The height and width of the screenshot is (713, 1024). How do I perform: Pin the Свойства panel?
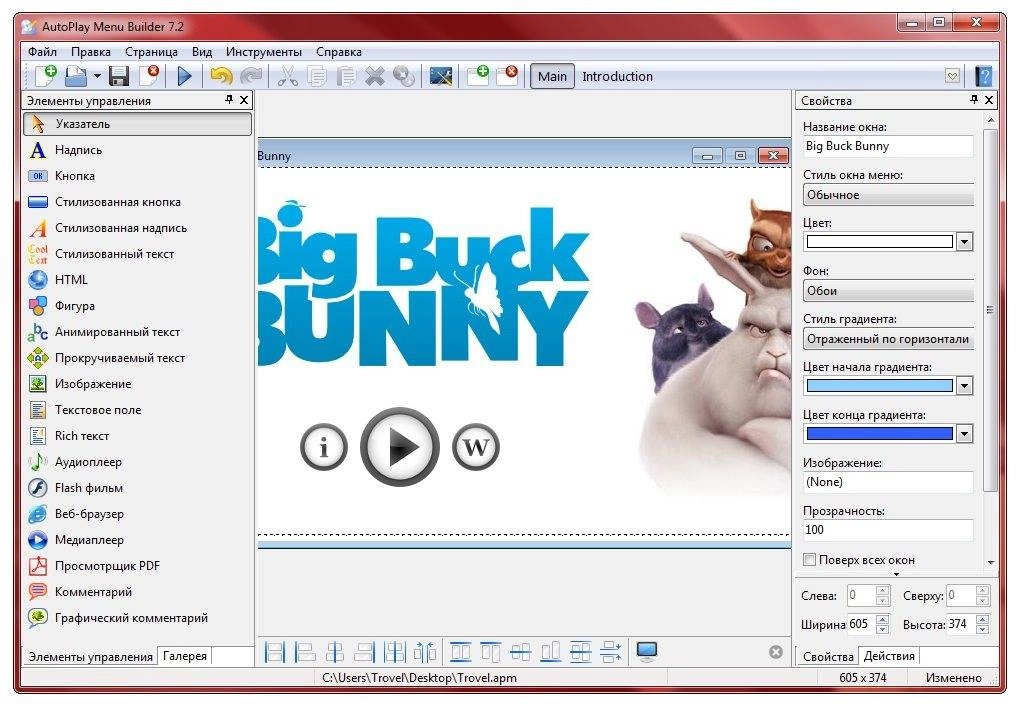coord(974,100)
